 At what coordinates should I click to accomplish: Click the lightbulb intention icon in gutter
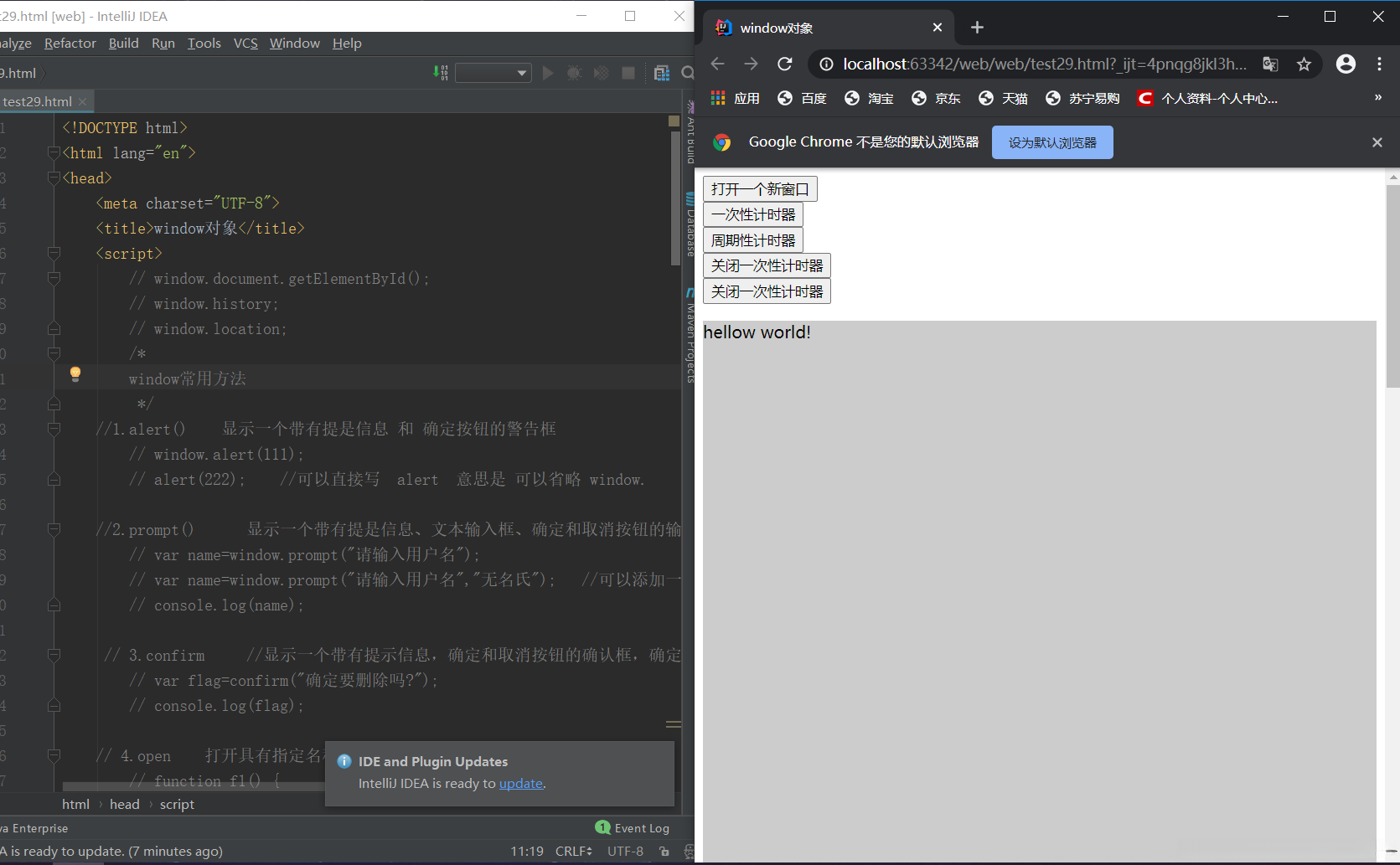pos(75,373)
